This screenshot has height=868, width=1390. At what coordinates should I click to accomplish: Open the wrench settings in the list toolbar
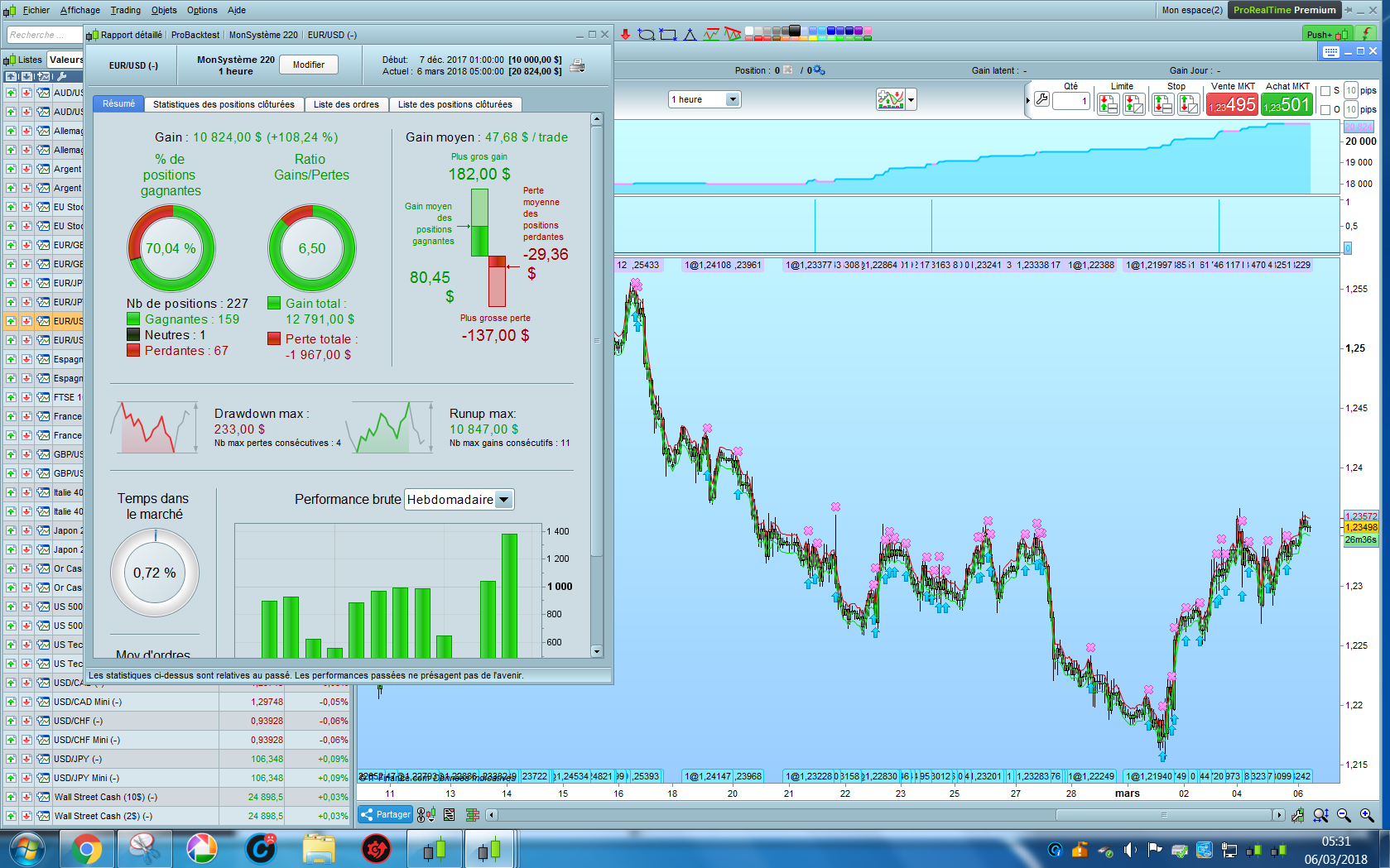pyautogui.click(x=61, y=76)
